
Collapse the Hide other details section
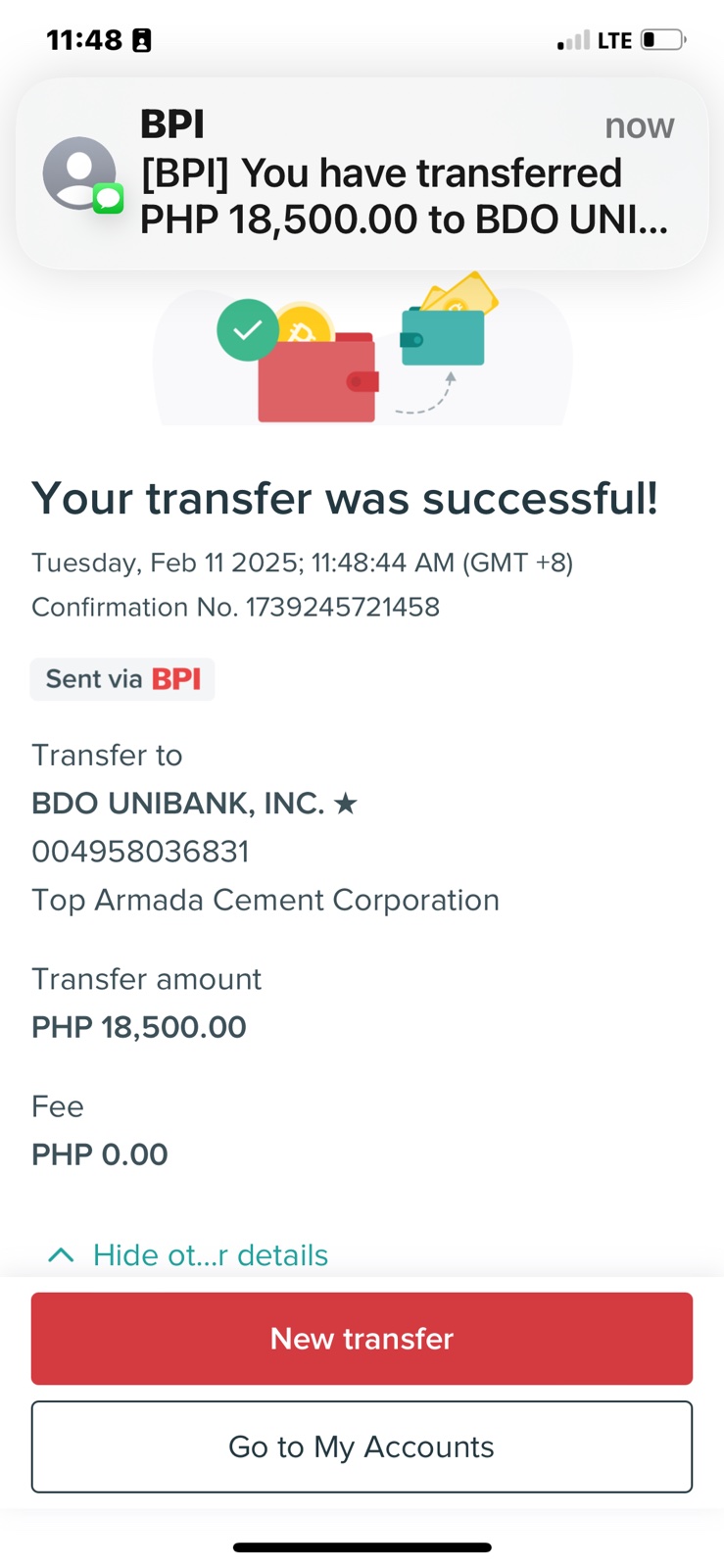(210, 1255)
